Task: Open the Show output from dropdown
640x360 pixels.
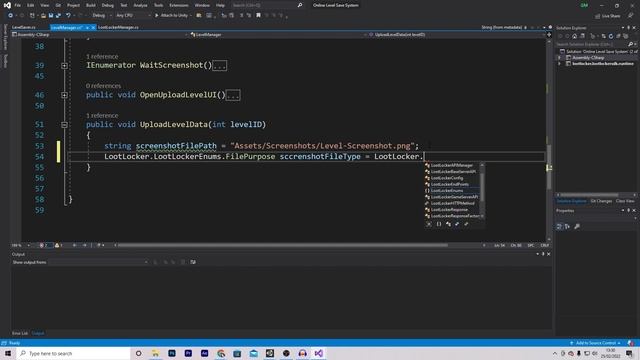Action: pos(98,262)
